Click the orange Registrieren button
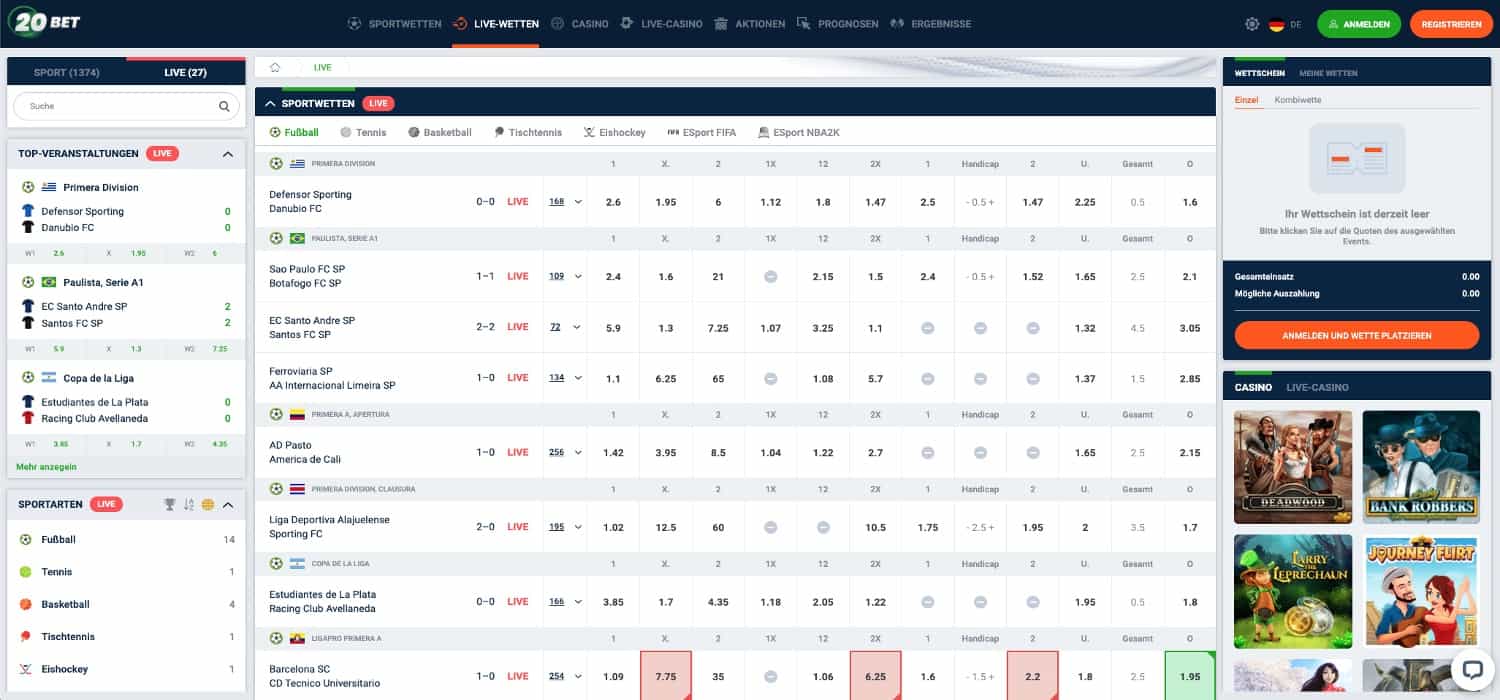Viewport: 1500px width, 700px height. click(x=1451, y=24)
